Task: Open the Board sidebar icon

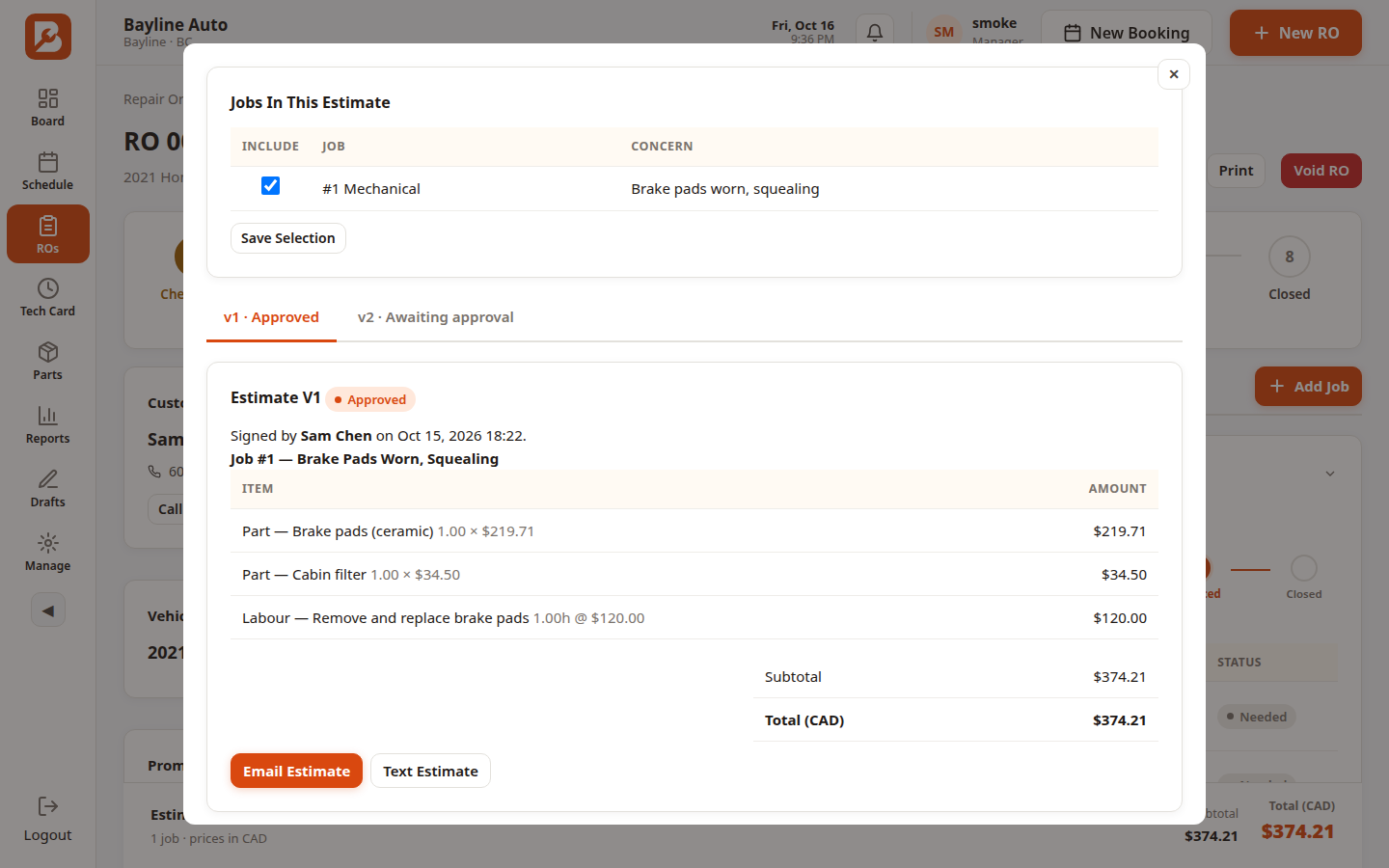Action: pyautogui.click(x=47, y=98)
